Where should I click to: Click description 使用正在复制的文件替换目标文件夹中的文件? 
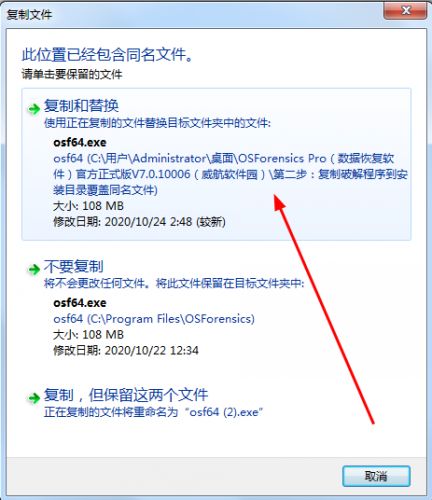coord(157,123)
